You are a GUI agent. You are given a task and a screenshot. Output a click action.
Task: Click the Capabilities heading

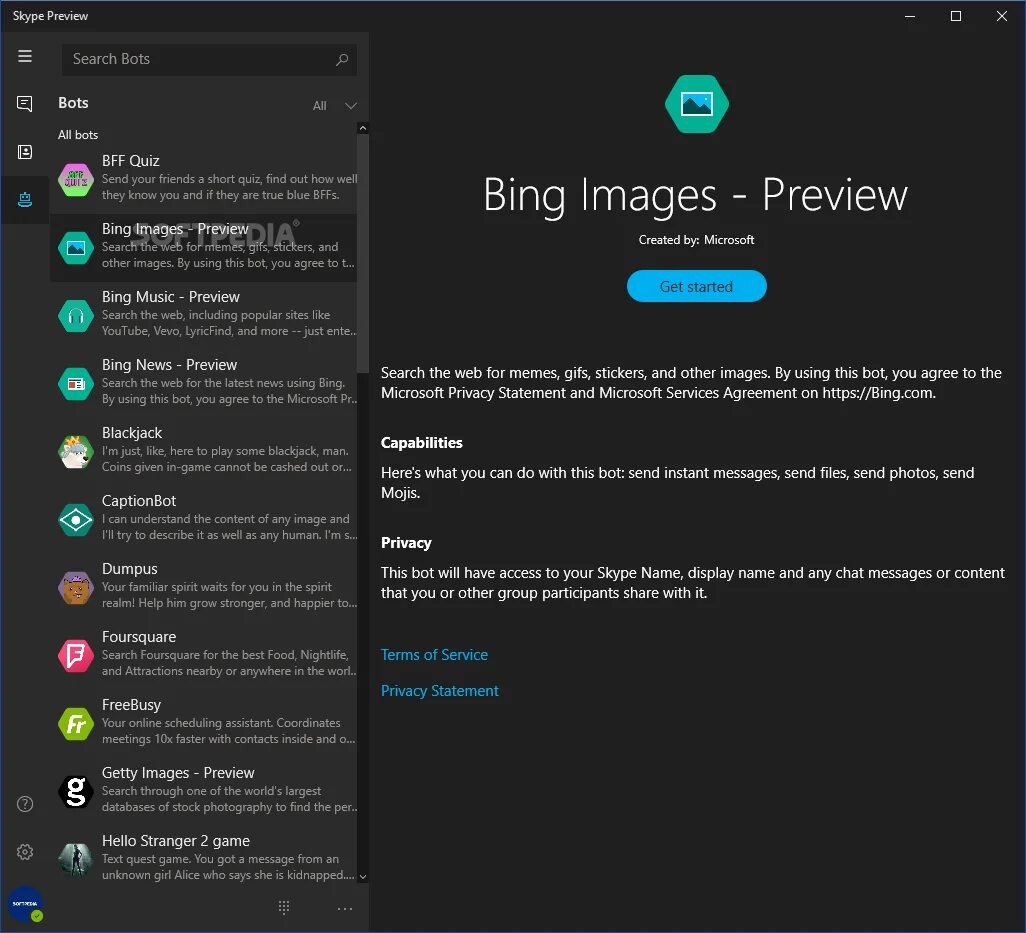pyautogui.click(x=421, y=443)
